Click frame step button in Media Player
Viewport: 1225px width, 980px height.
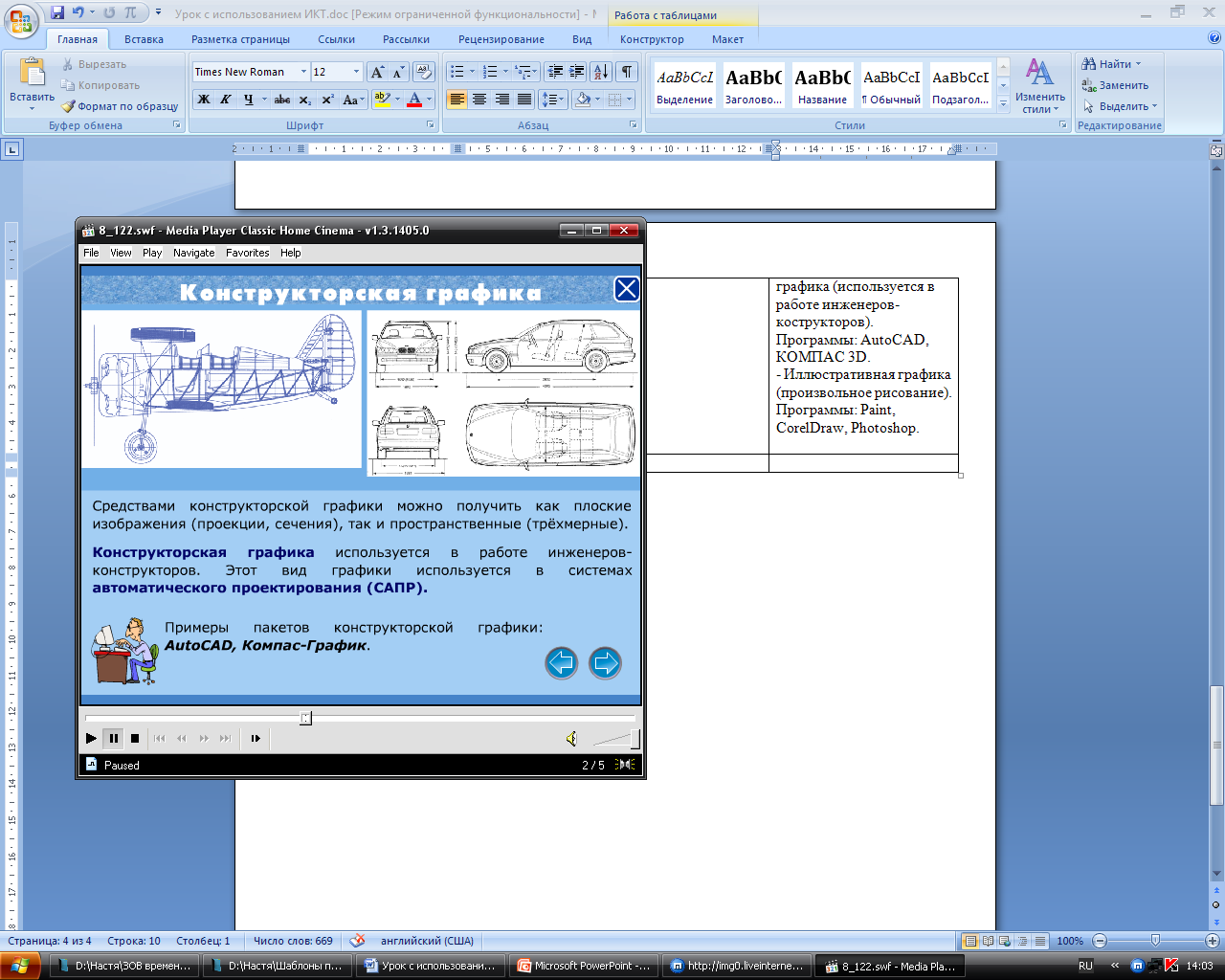(256, 738)
